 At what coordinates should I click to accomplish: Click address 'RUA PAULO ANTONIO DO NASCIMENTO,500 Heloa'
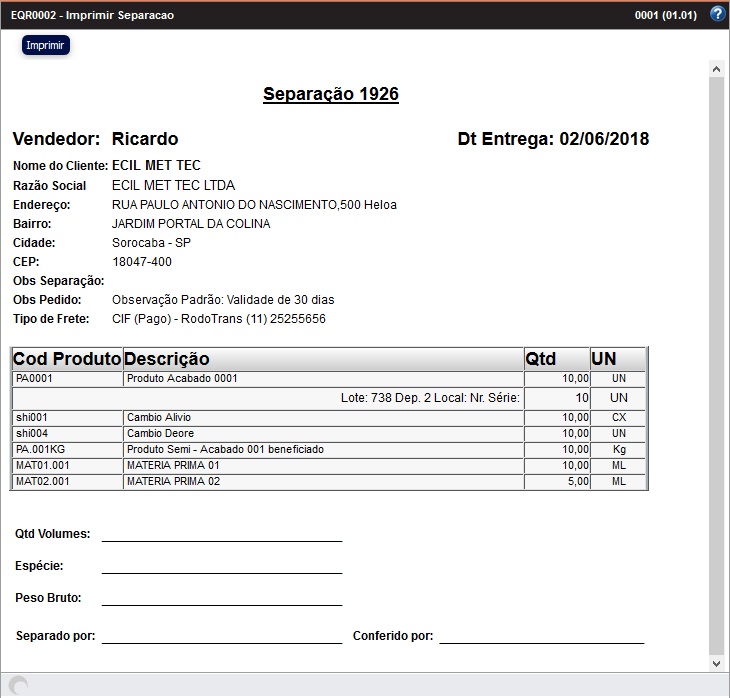coord(254,205)
